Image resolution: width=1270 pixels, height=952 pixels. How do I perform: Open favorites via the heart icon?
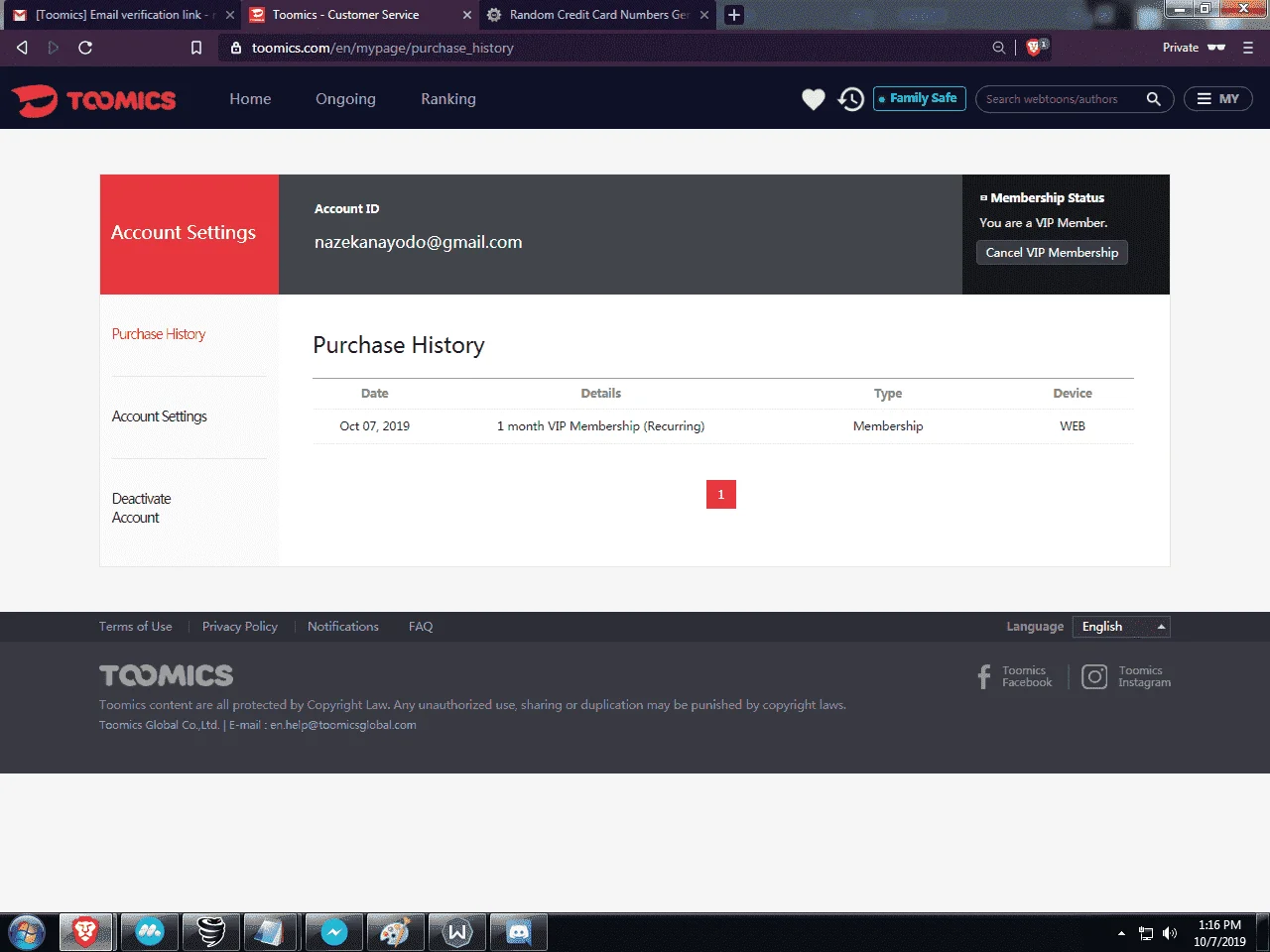[x=814, y=99]
